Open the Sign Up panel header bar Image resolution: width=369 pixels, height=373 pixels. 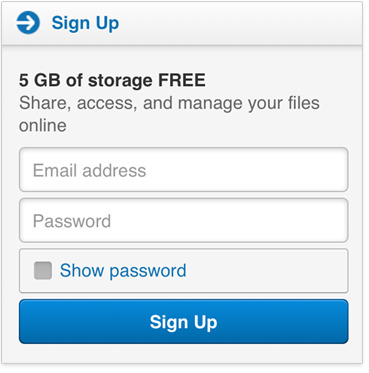point(182,23)
